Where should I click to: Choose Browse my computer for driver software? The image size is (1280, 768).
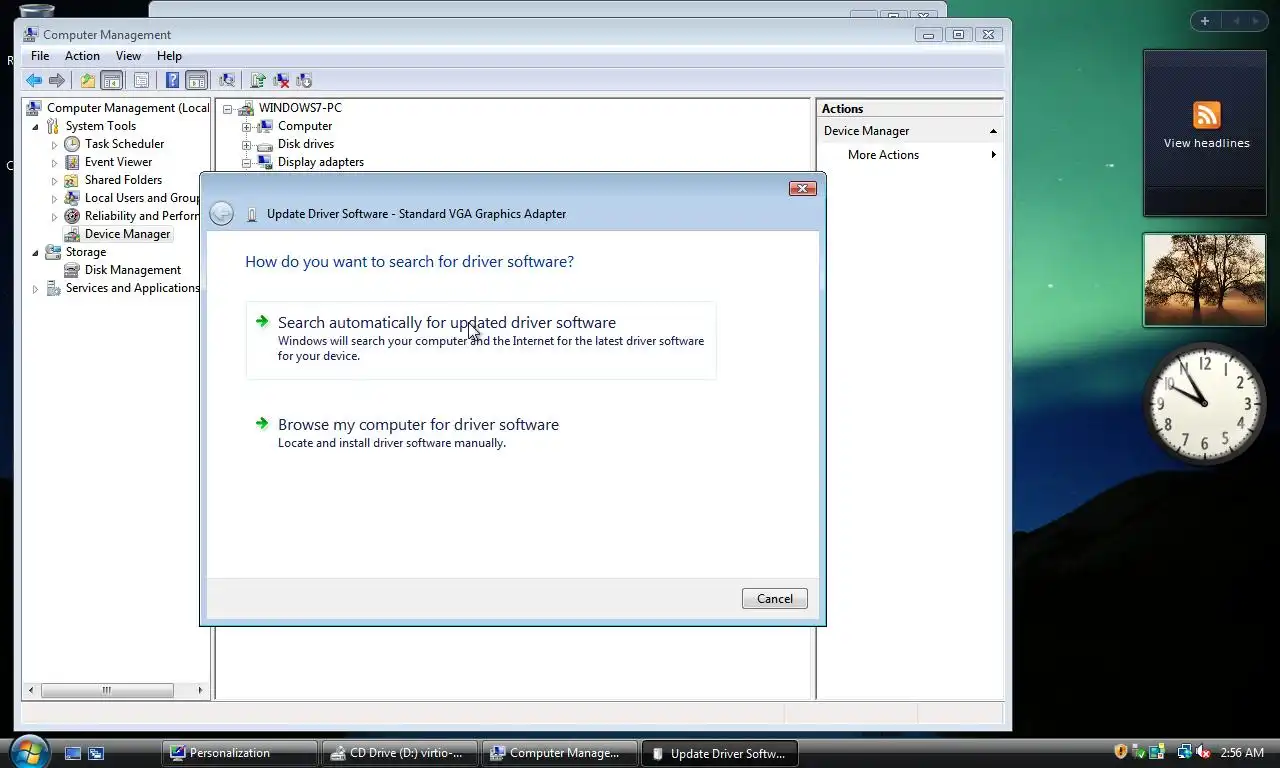(481, 432)
